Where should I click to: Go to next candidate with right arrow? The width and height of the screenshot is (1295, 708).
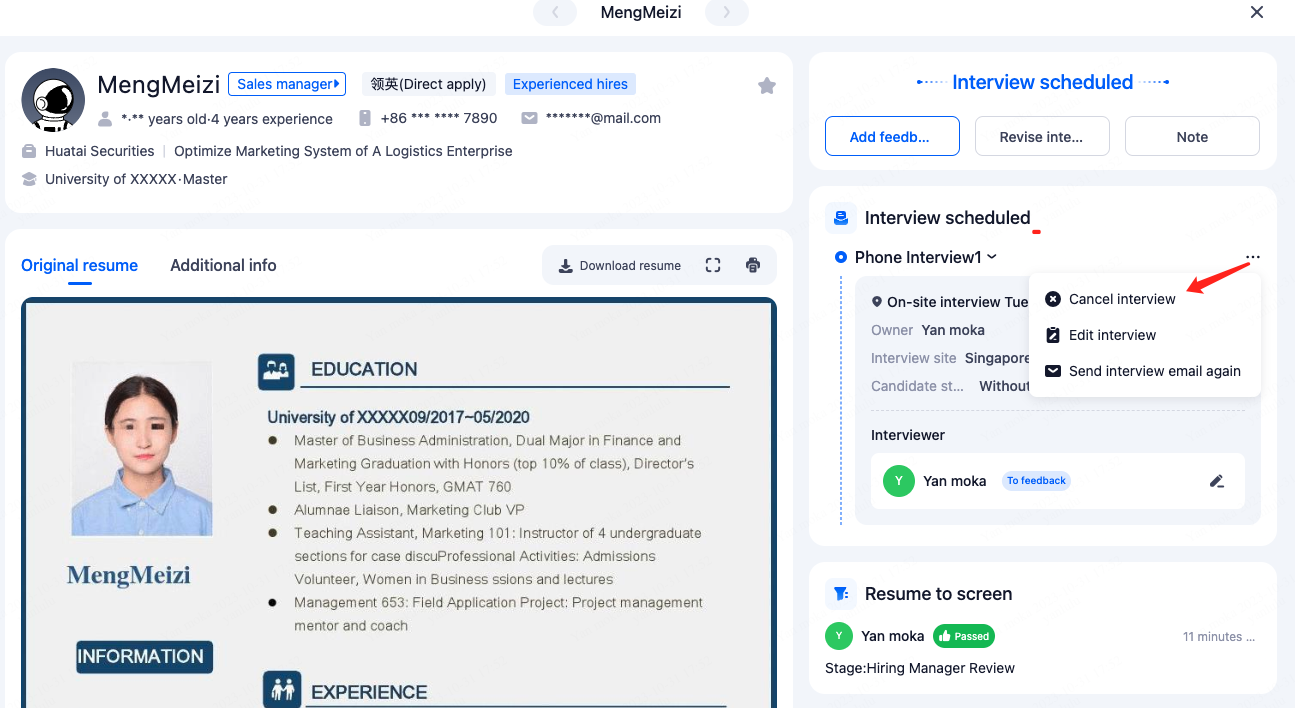(727, 13)
